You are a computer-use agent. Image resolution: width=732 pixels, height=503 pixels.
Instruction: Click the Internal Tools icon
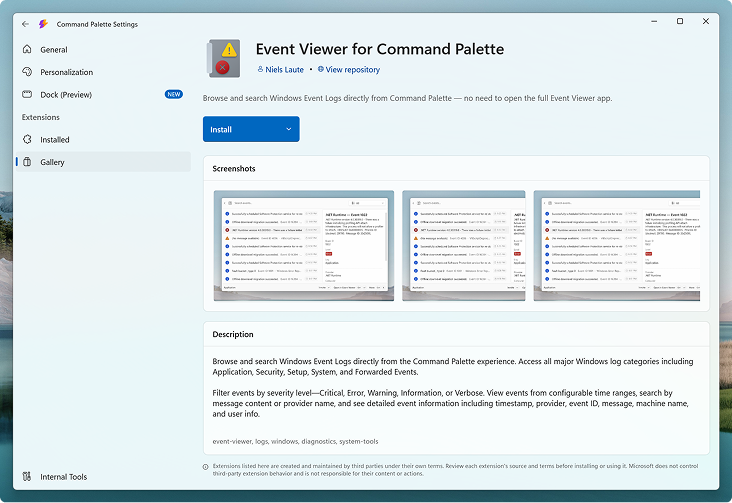coord(27,476)
